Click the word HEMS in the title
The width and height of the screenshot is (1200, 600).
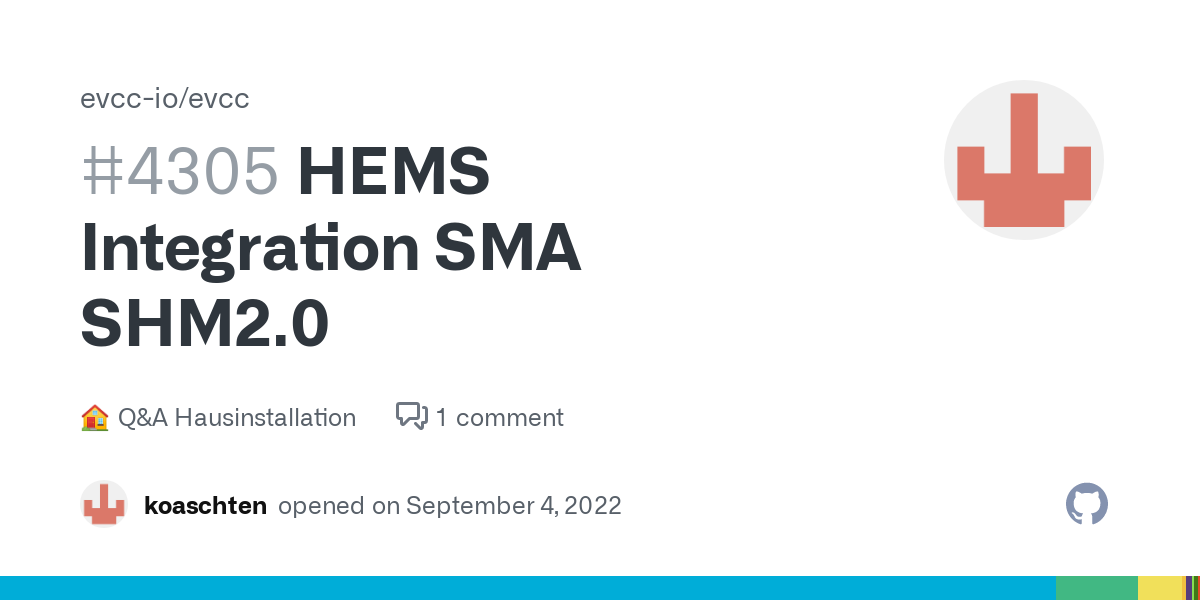point(393,170)
